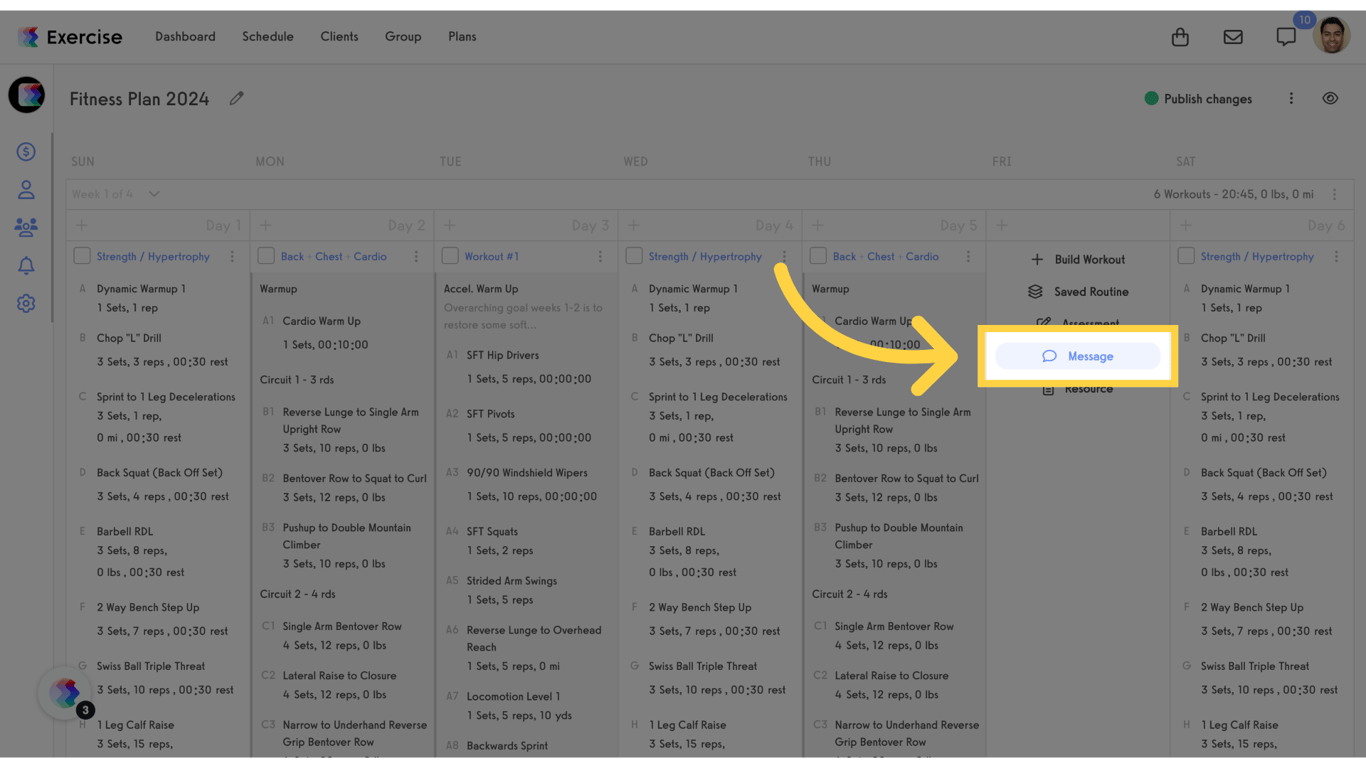Image resolution: width=1366 pixels, height=768 pixels.
Task: Open the dollar payments sidebar icon
Action: (x=26, y=152)
